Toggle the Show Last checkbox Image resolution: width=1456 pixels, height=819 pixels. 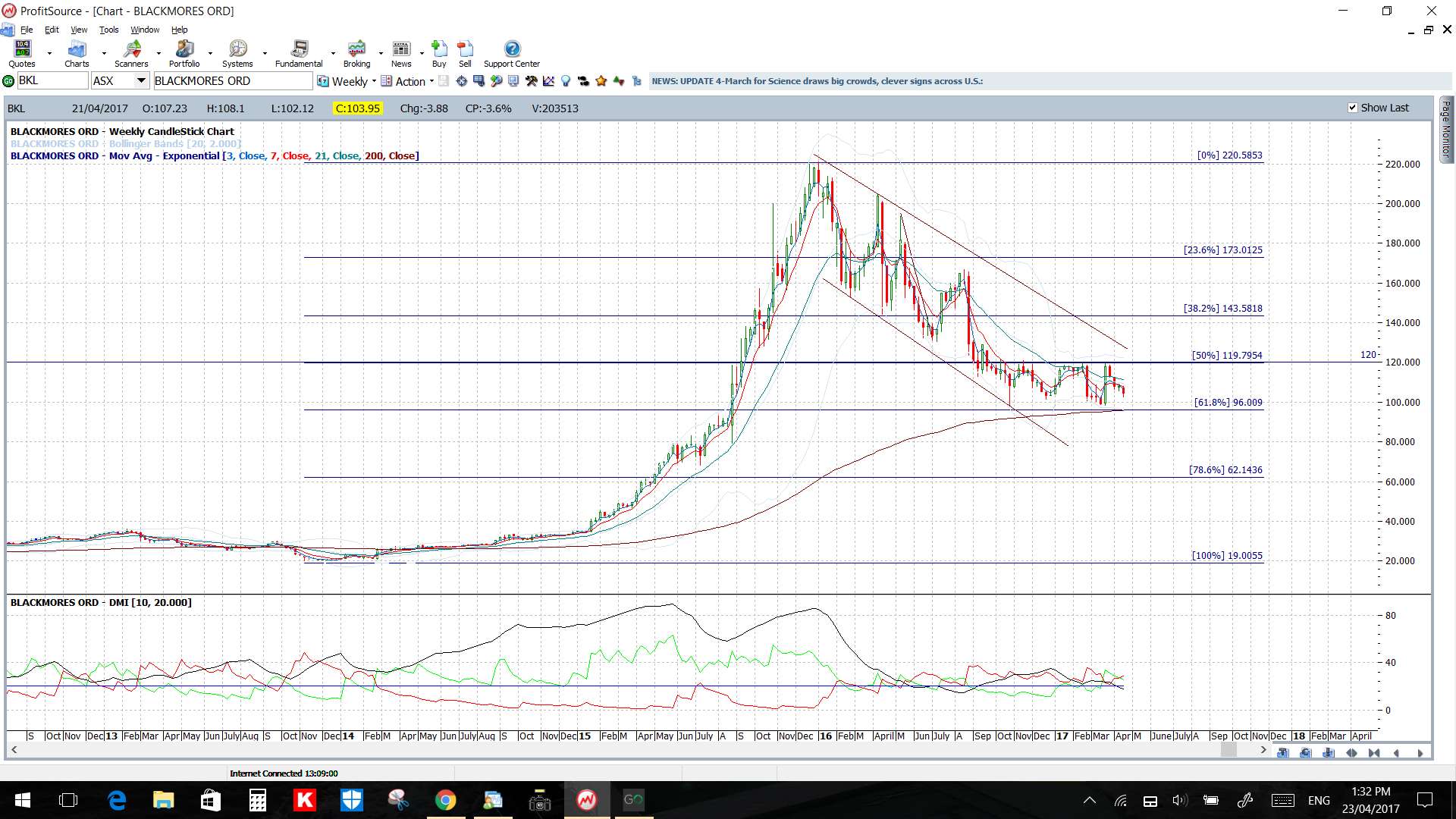(1352, 108)
